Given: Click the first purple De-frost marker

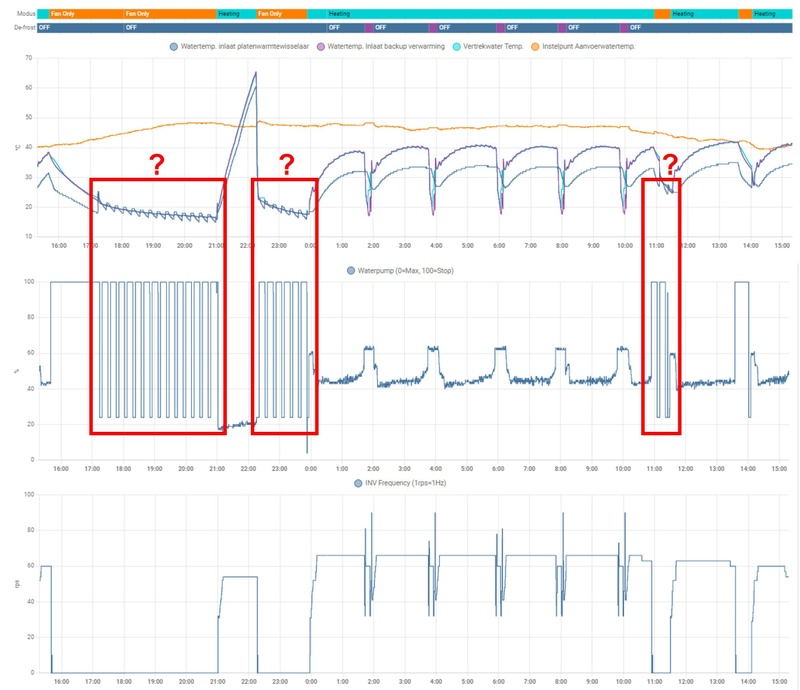Looking at the screenshot, I should click(x=369, y=28).
